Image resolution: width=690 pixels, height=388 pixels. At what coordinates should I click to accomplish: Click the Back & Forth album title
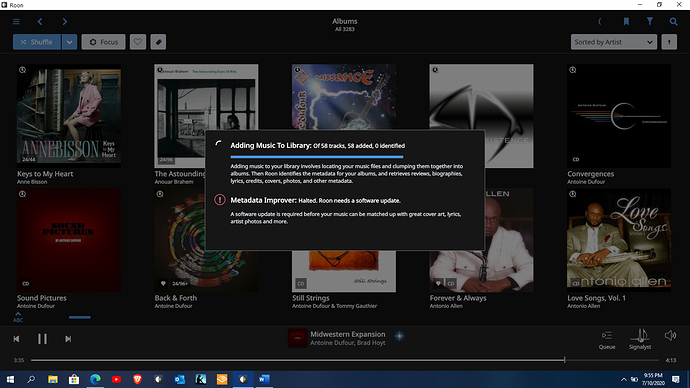[x=176, y=298]
